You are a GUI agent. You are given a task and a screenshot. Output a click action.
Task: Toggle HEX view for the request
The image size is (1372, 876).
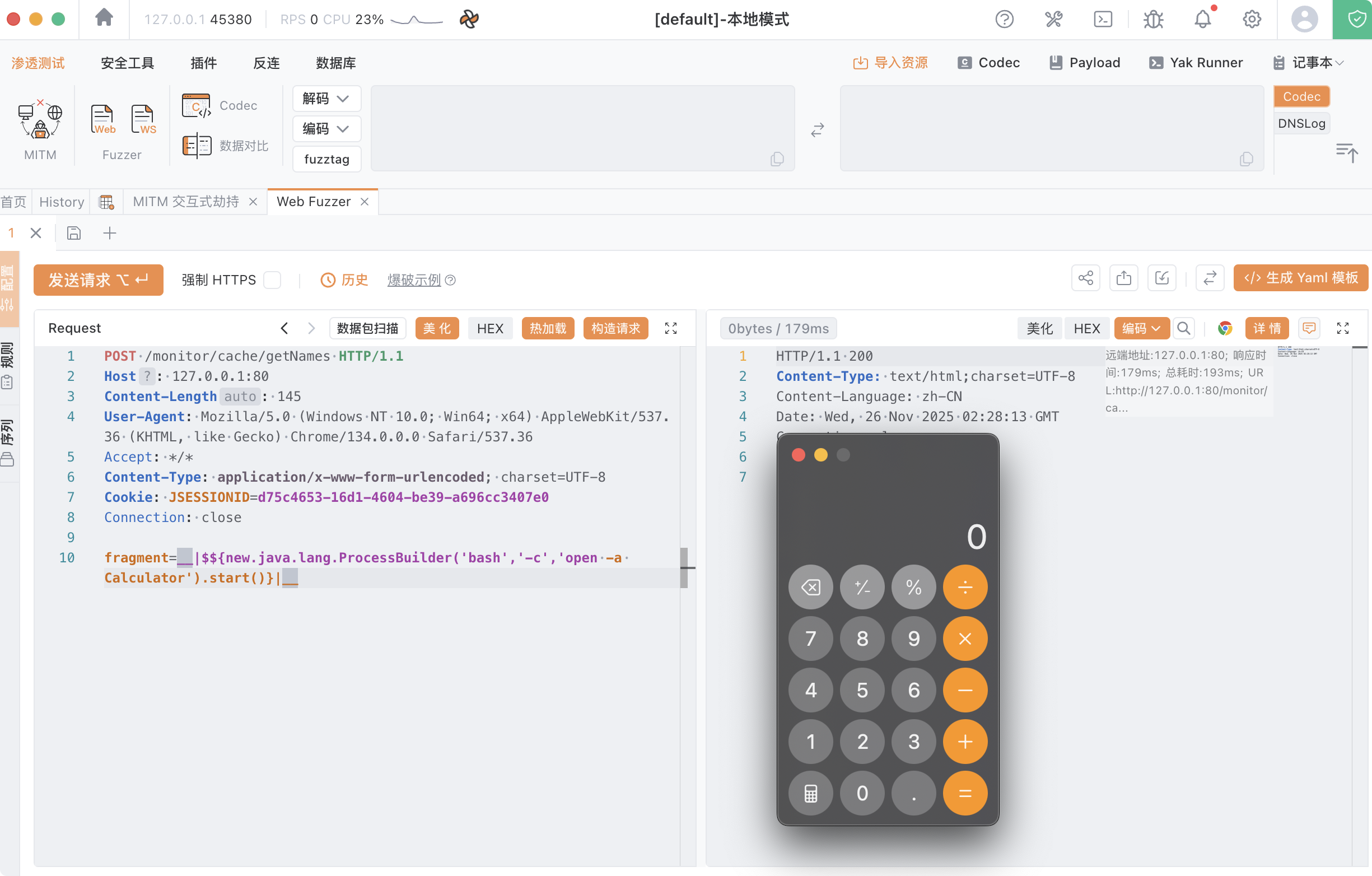coord(489,328)
